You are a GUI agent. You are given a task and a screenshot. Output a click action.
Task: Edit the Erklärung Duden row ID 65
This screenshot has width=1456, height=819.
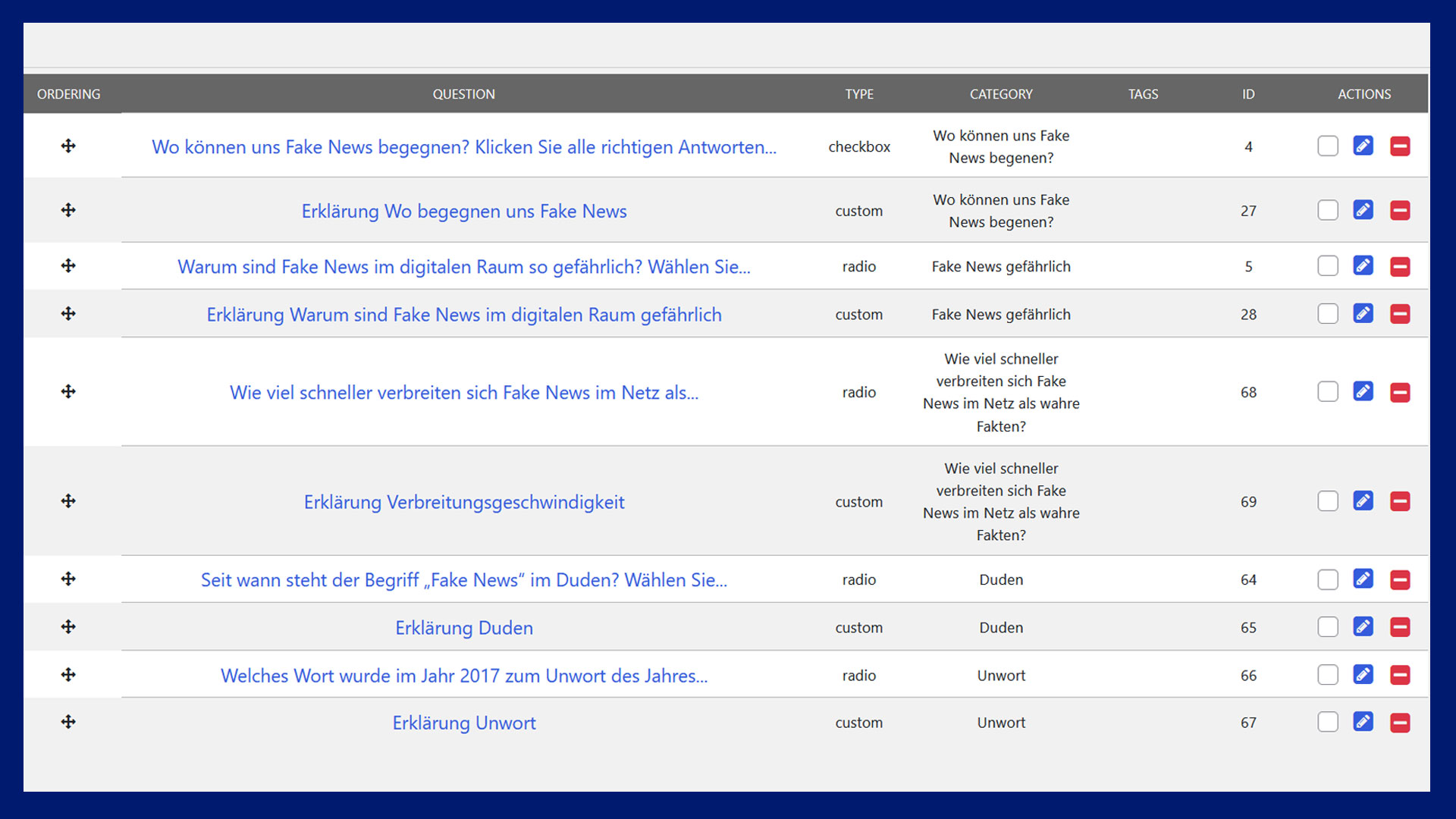(x=1363, y=626)
